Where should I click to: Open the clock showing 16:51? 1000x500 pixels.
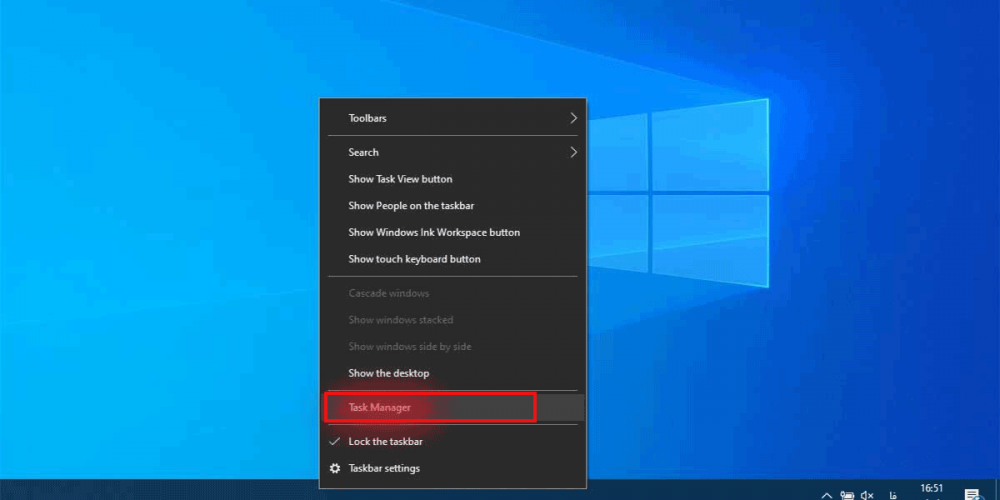pos(932,490)
